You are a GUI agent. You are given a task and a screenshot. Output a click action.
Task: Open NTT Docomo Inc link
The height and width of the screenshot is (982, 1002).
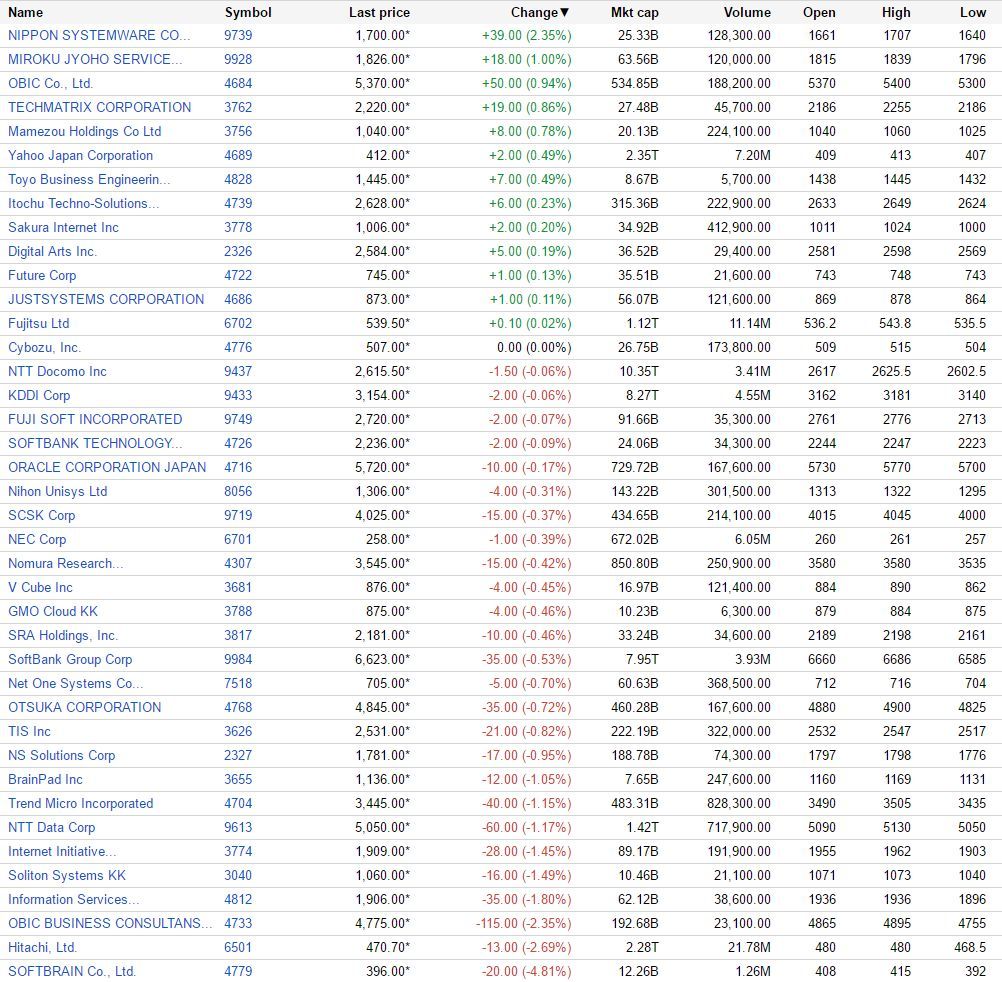(x=58, y=371)
